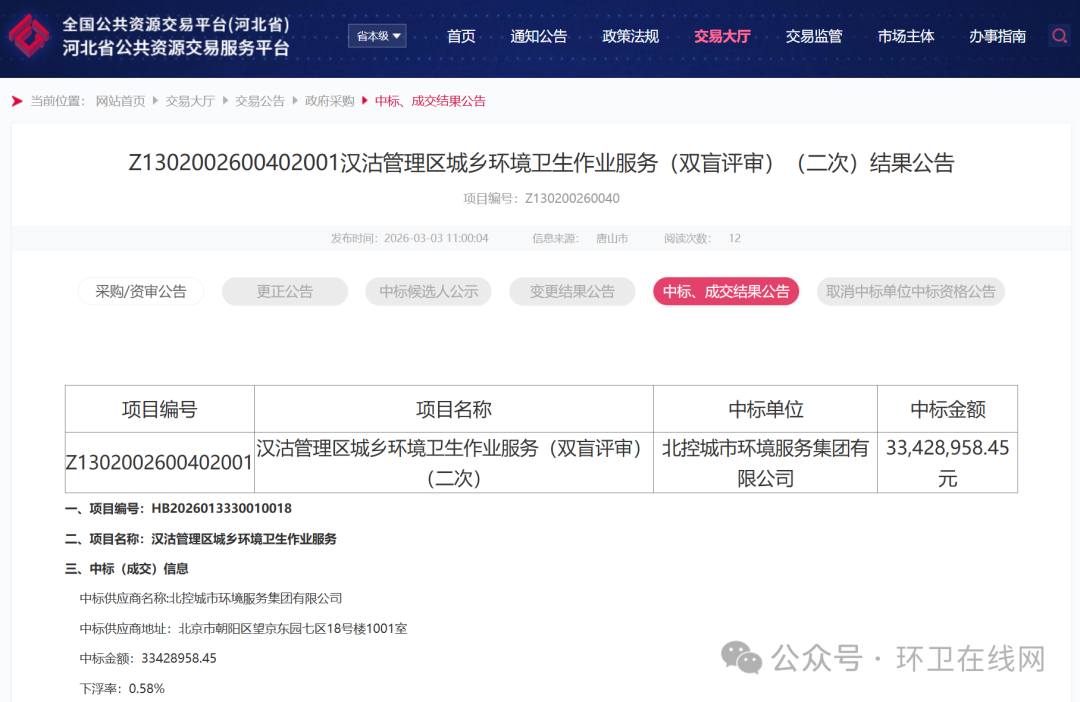The height and width of the screenshot is (702, 1080).
Task: Click the line 中标金额: 33428958.45
Action: point(148,659)
